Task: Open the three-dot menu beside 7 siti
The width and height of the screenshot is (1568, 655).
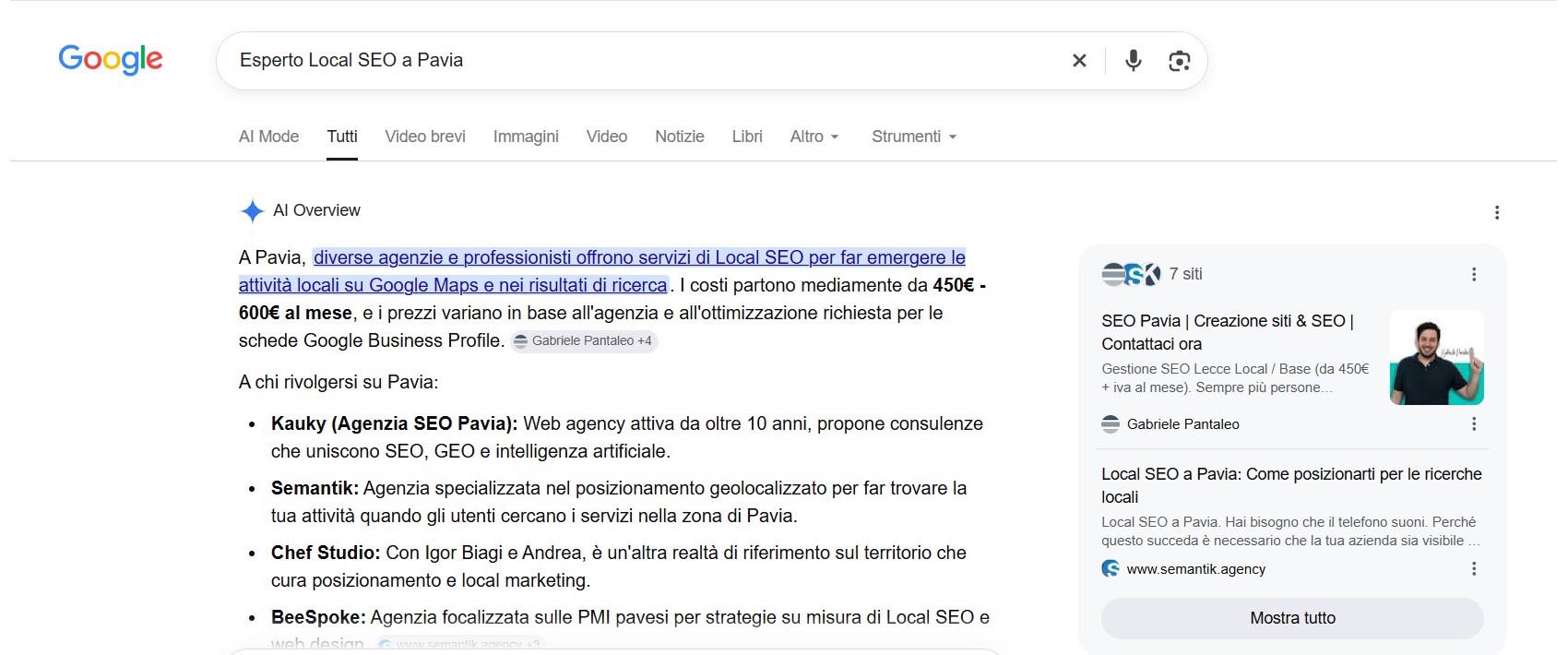Action: [x=1474, y=274]
